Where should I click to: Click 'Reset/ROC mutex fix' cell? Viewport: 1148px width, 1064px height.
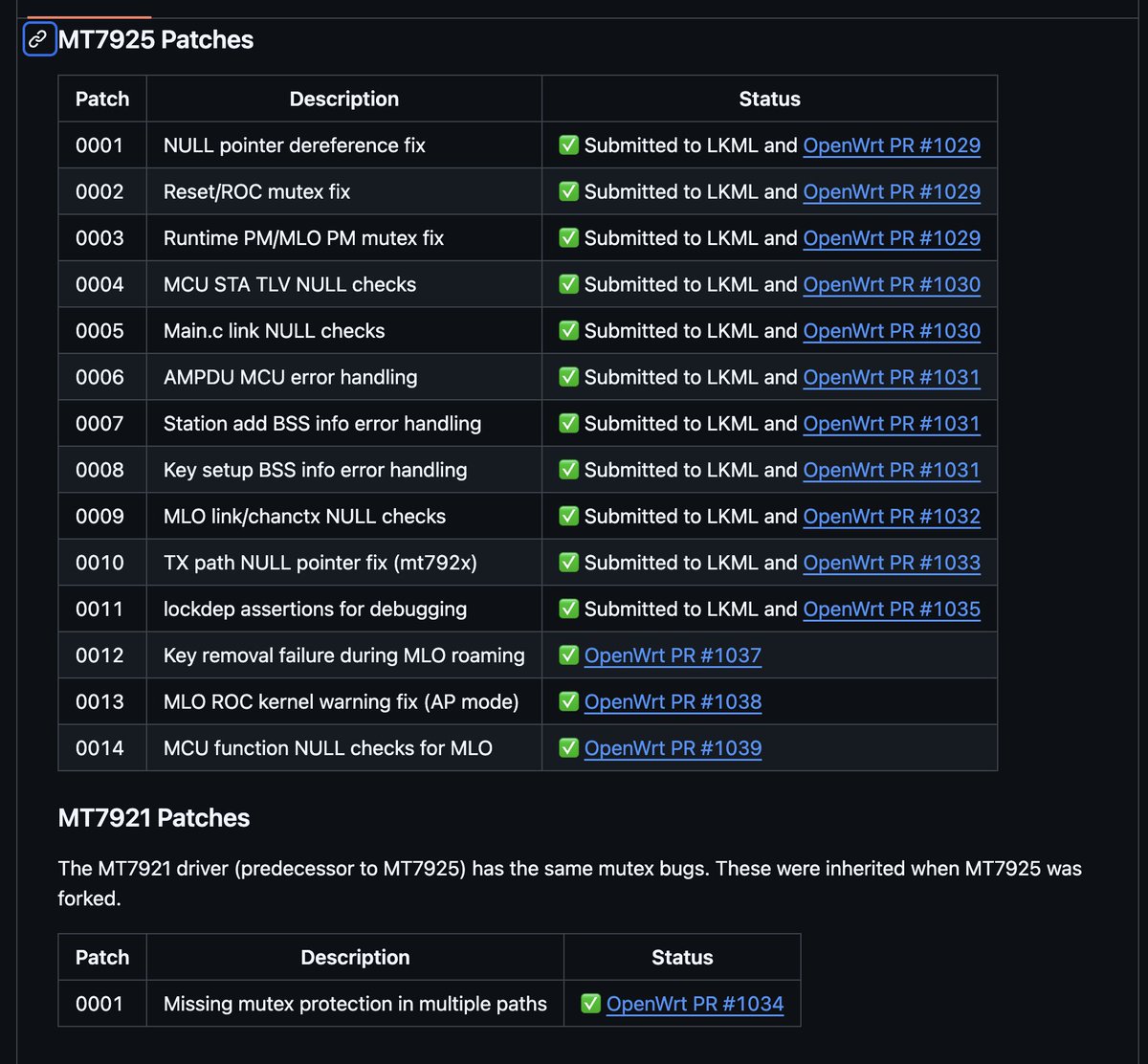[344, 191]
